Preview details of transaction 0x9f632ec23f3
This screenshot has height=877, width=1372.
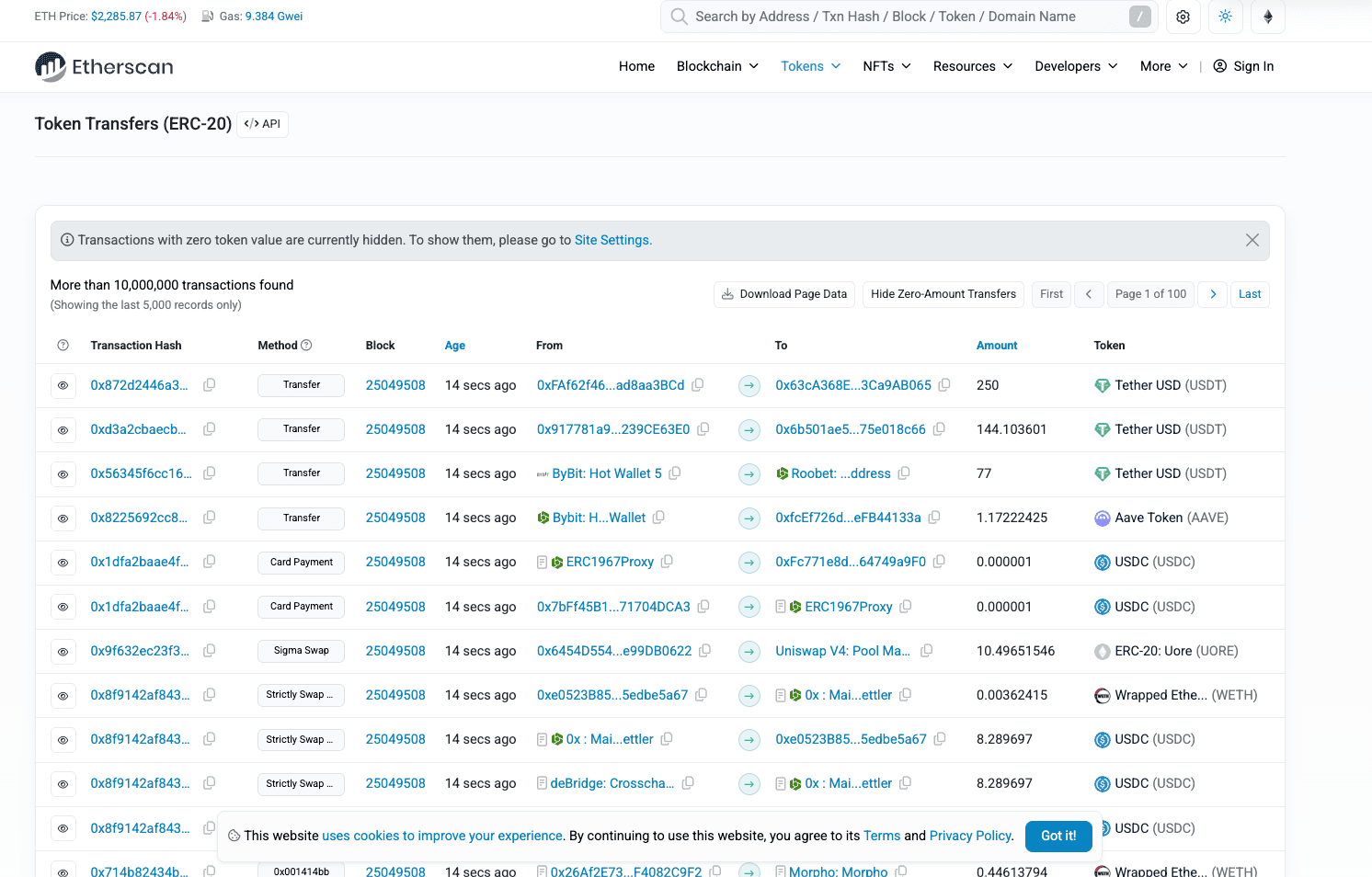point(63,651)
